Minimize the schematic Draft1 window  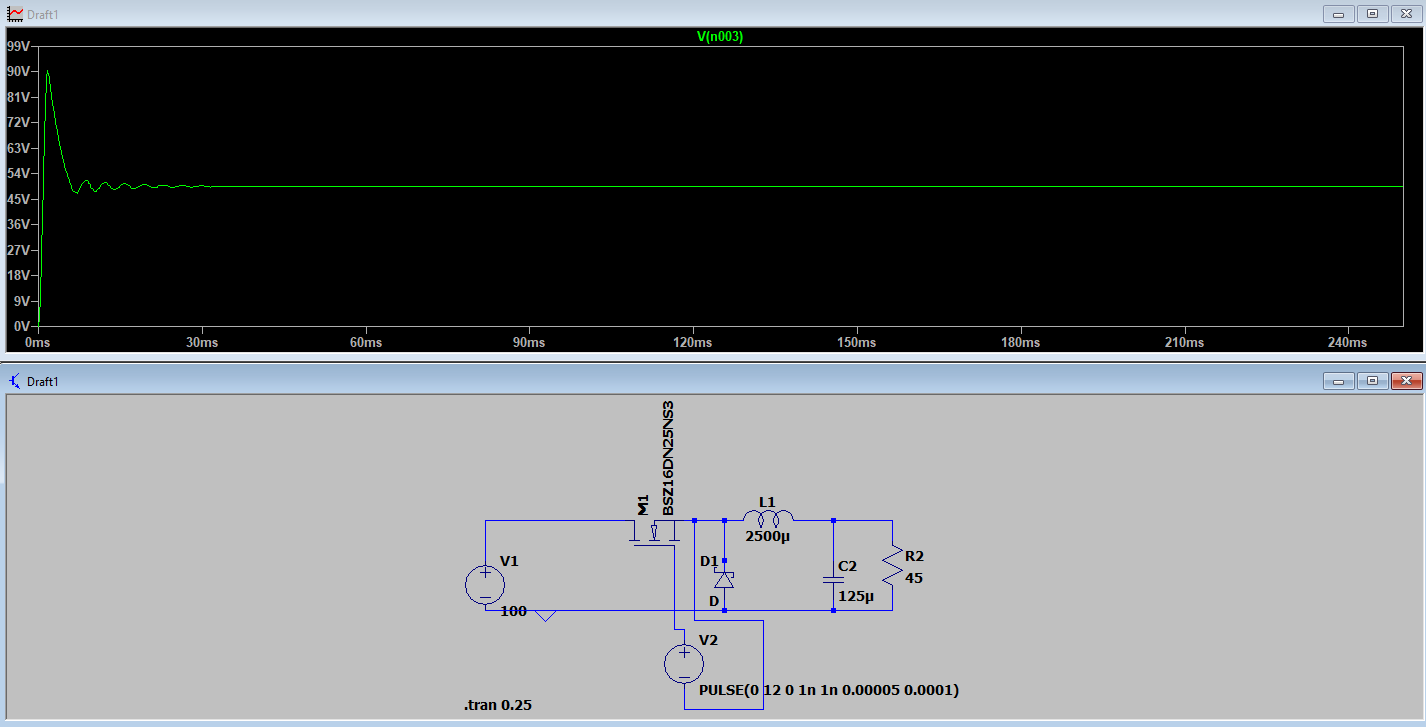1338,381
